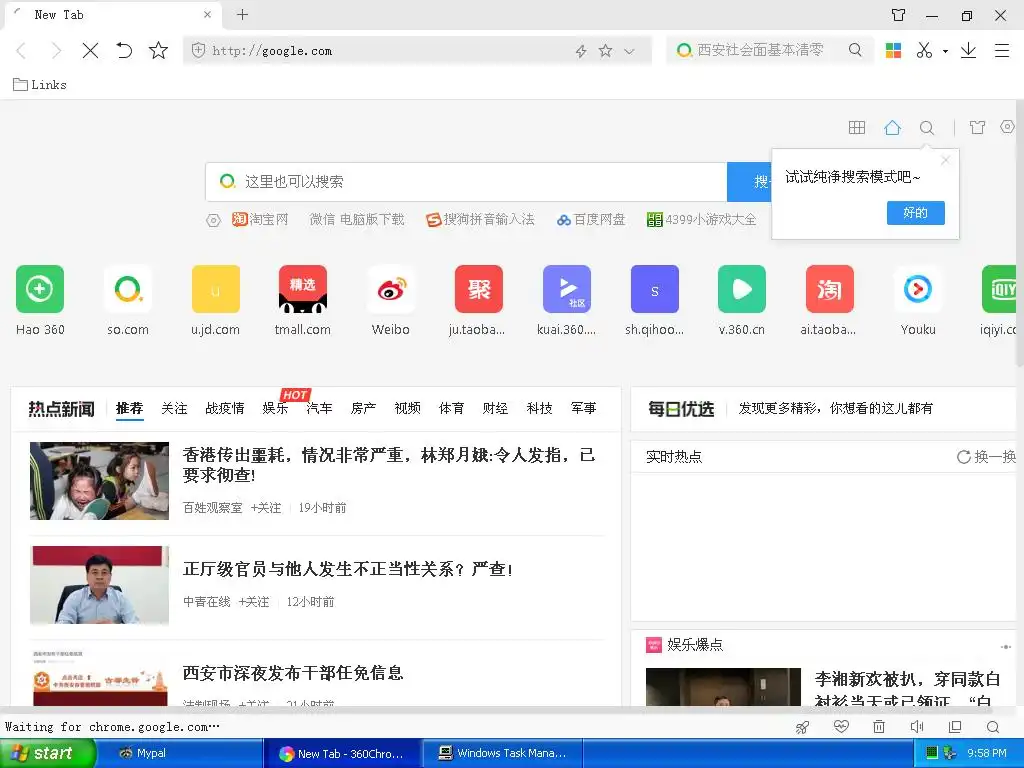Open the 正厅级官员 news headline
The image size is (1024, 768).
point(347,569)
